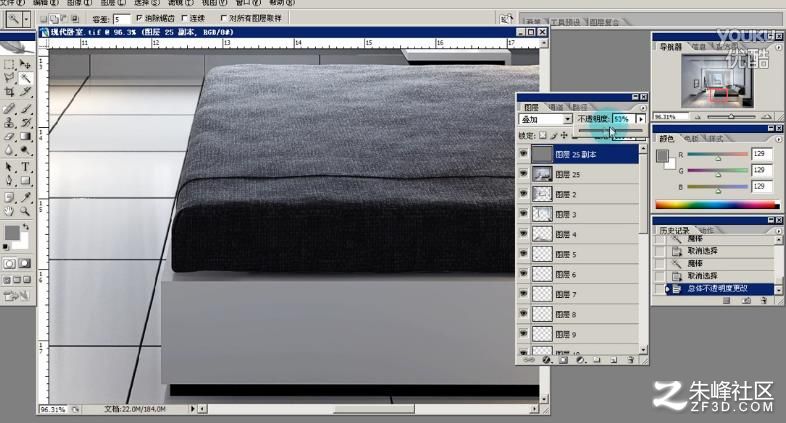Click Jump to ImageReady button

tap(17, 296)
